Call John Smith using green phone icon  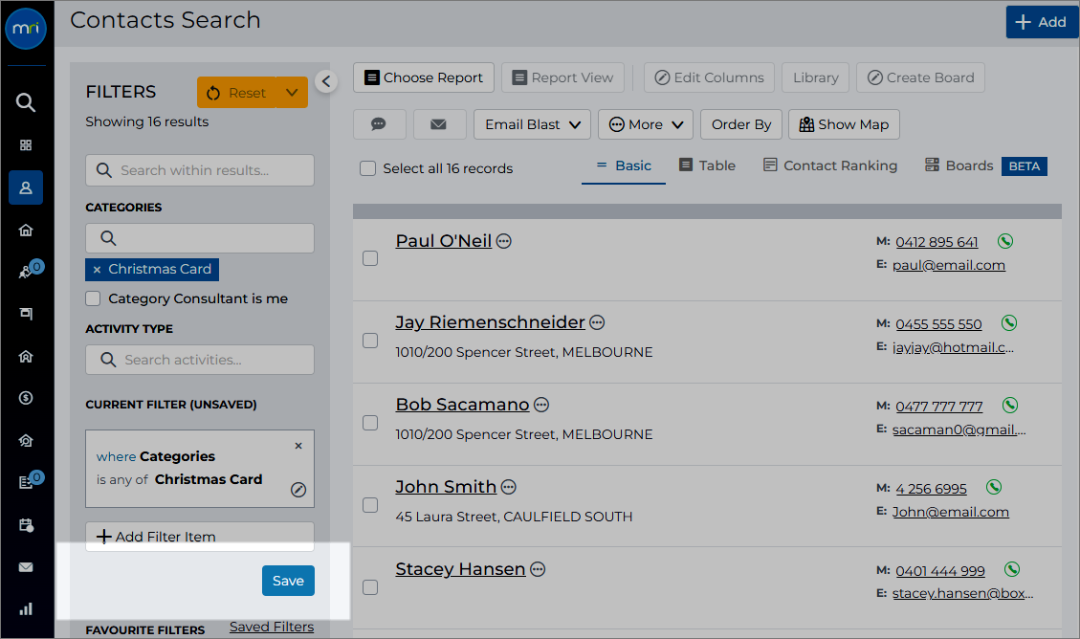coord(994,487)
